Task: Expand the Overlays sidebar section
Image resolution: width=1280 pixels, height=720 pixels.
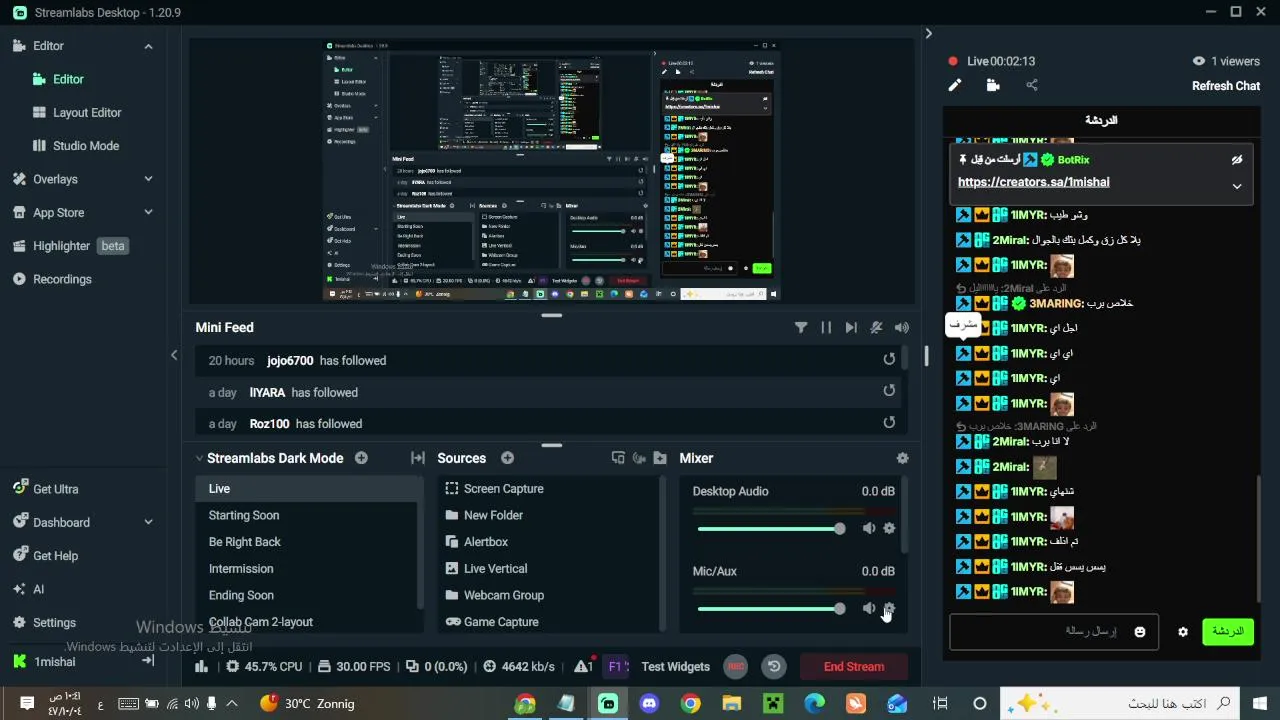Action: (x=148, y=179)
